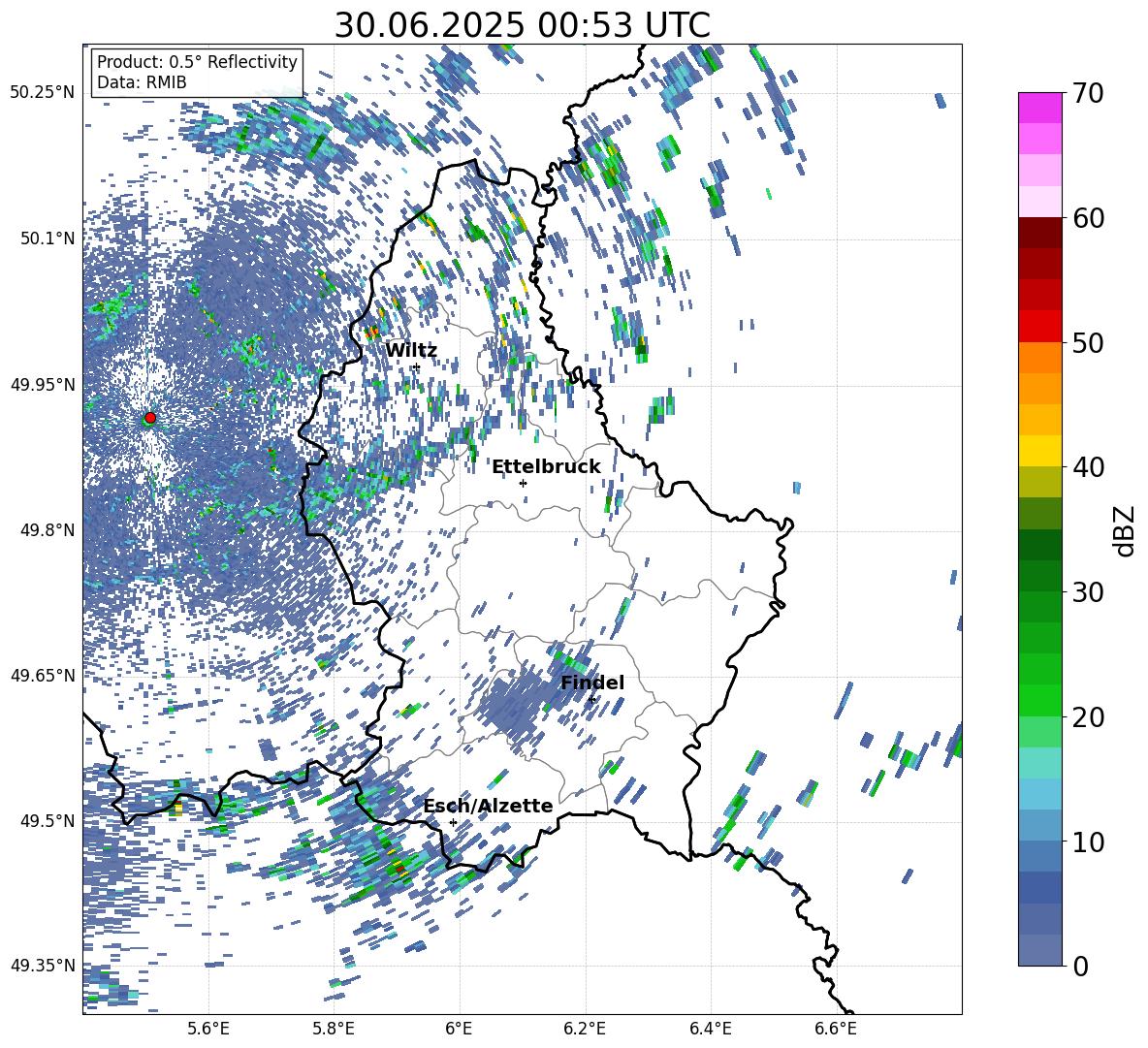Click the red radar site marker
The height and width of the screenshot is (1048, 1148).
150,418
